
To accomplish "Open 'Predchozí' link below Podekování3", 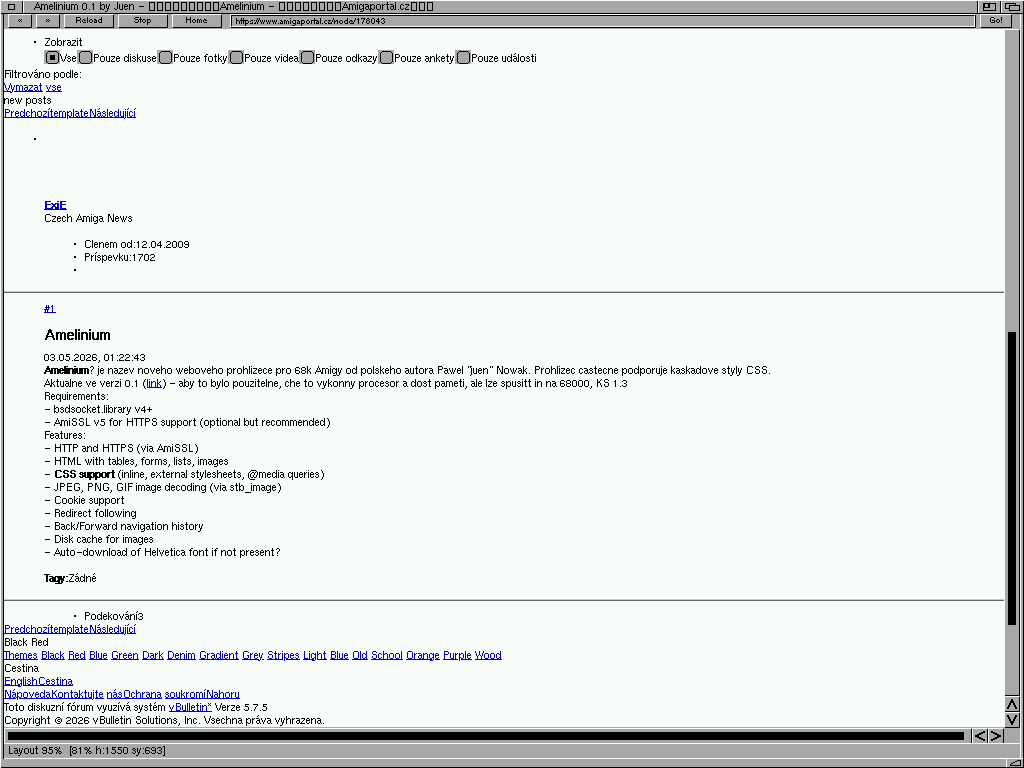I will tap(26, 629).
